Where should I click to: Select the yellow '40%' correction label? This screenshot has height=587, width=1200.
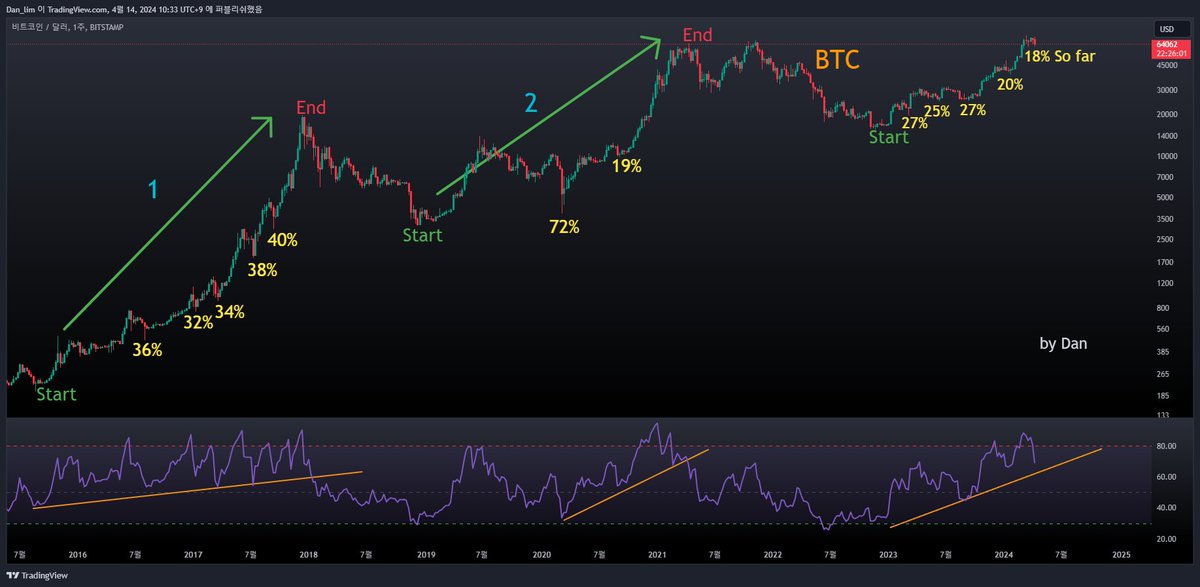click(283, 239)
